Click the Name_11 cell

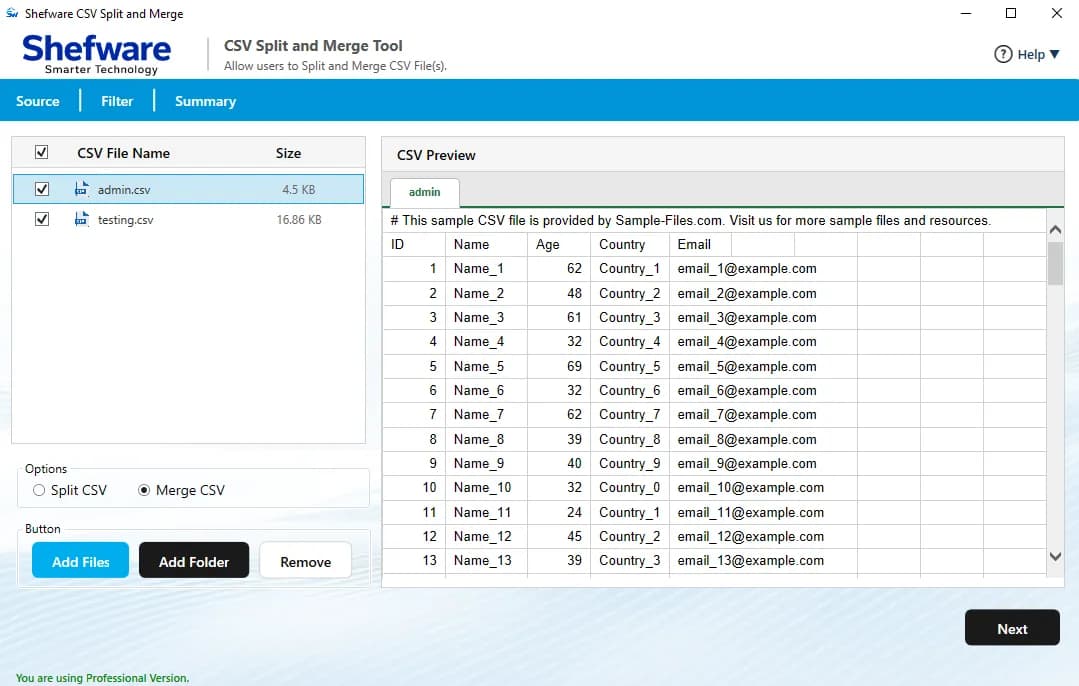tap(487, 513)
